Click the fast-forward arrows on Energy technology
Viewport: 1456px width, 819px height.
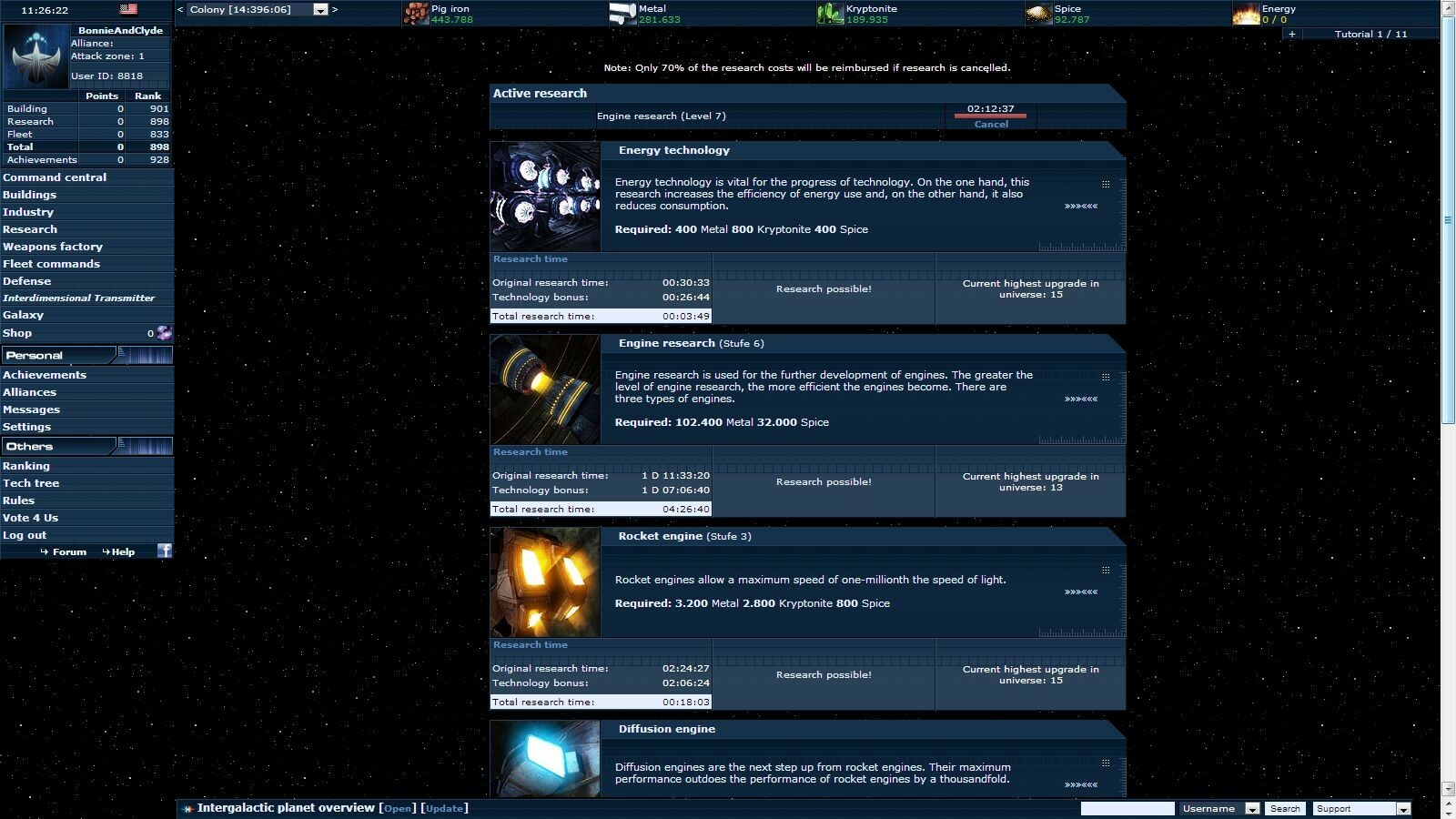click(1081, 207)
